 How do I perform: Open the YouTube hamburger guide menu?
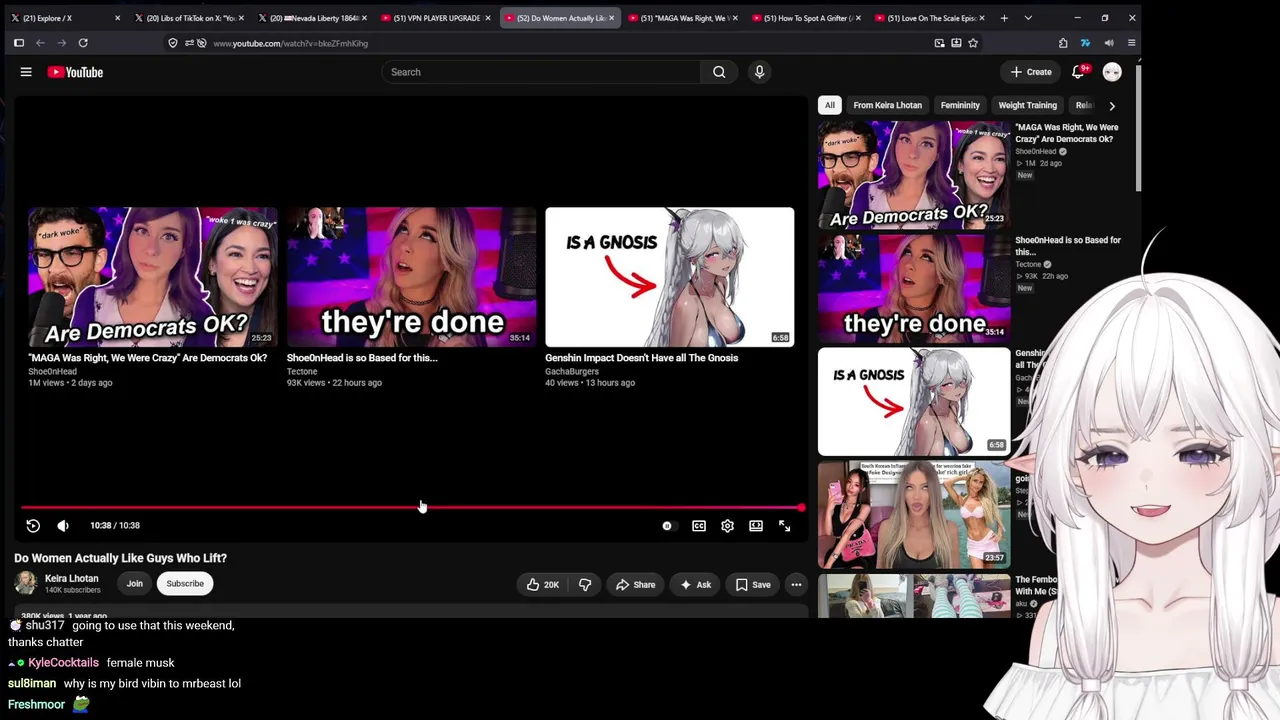point(26,72)
